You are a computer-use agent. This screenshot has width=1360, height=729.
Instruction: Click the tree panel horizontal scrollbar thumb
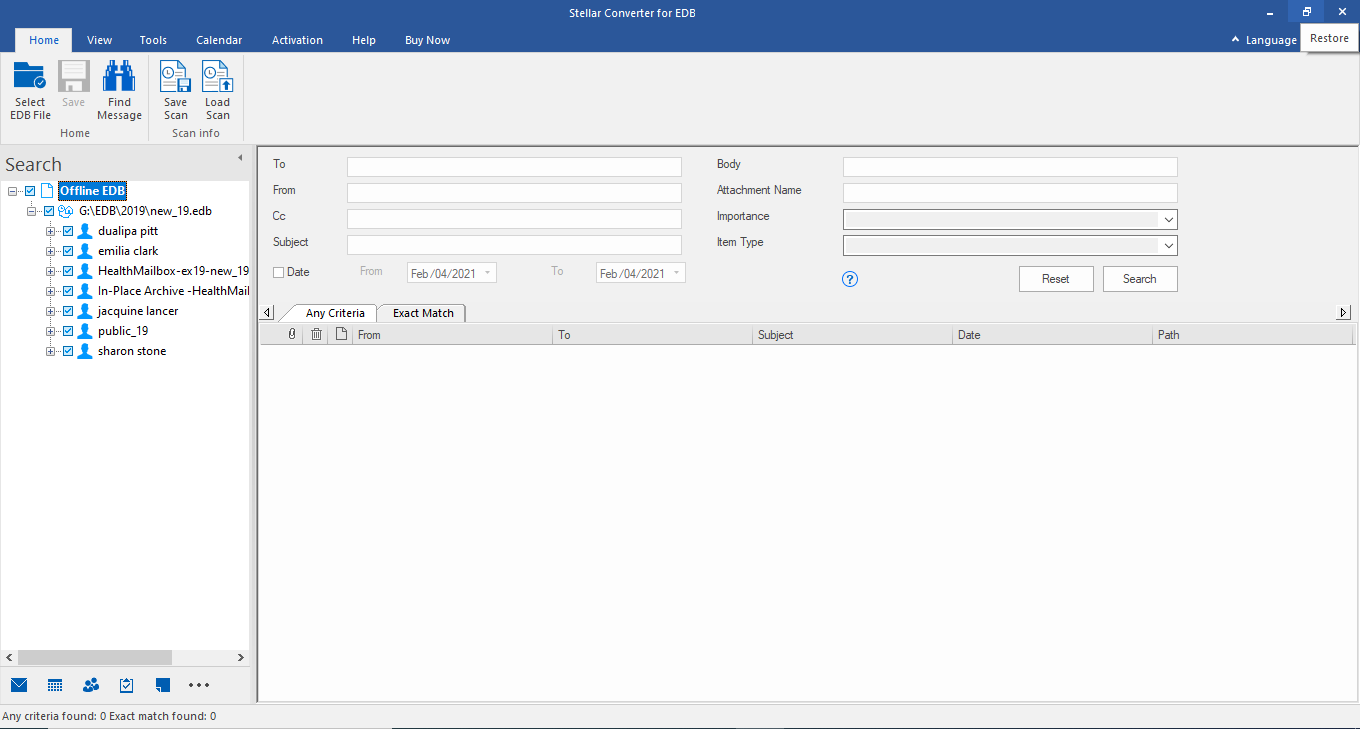tap(95, 657)
